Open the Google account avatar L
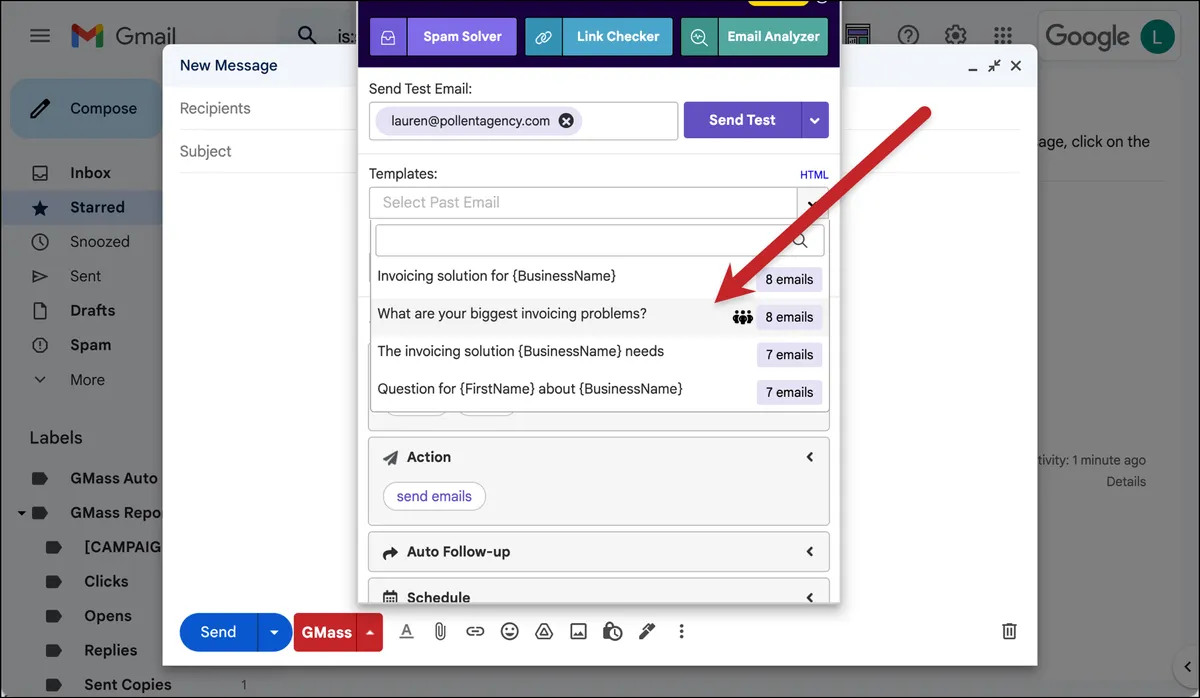 click(x=1158, y=37)
